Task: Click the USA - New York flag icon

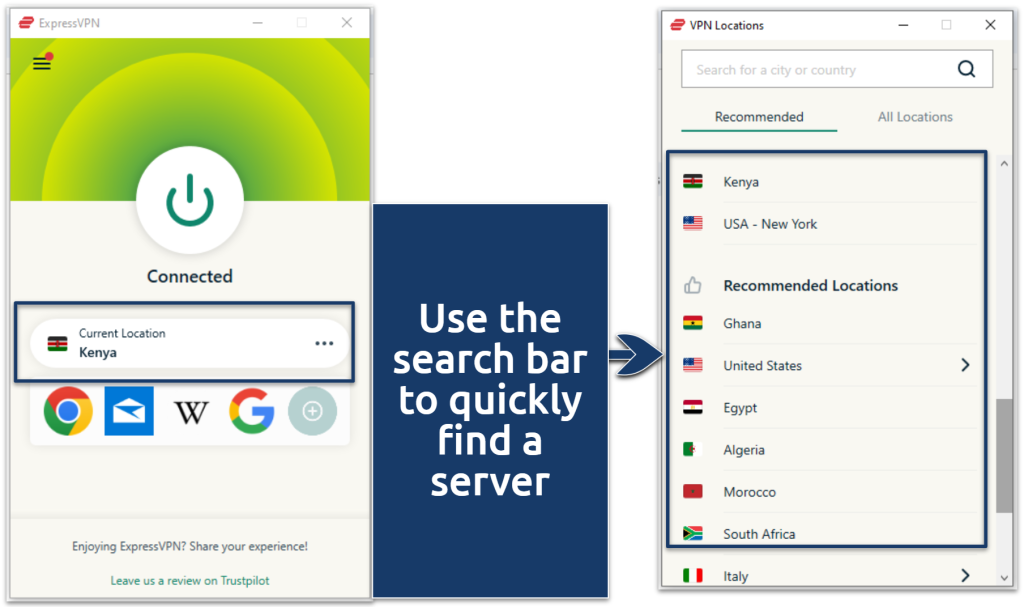Action: click(x=693, y=223)
